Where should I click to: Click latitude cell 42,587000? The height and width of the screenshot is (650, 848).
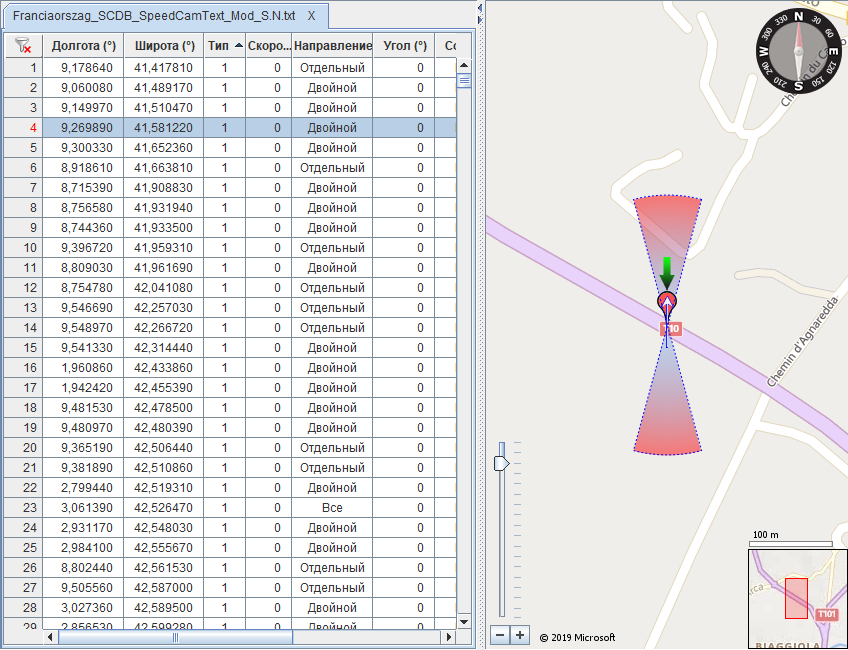[x=164, y=588]
